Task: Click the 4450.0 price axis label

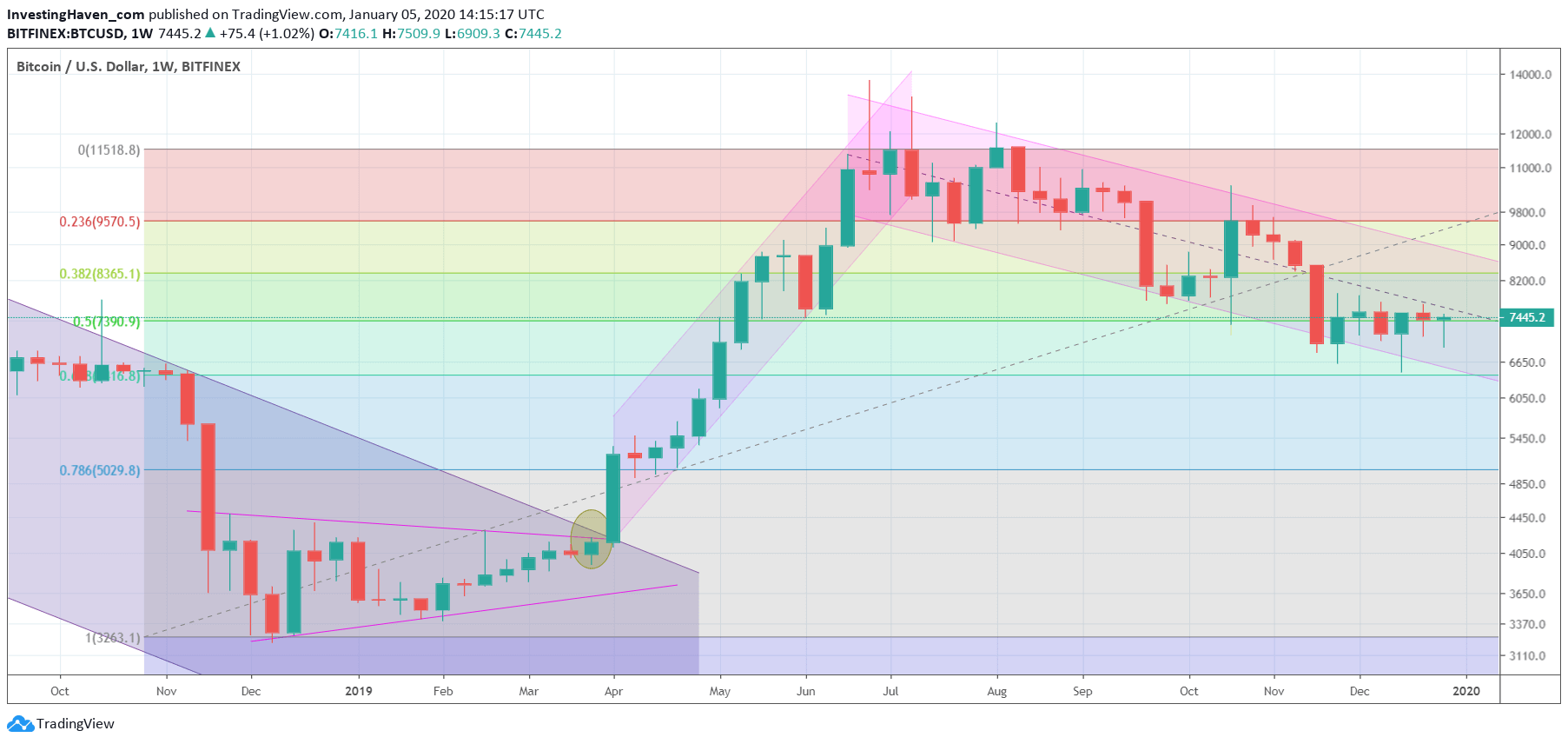Action: point(1527,518)
